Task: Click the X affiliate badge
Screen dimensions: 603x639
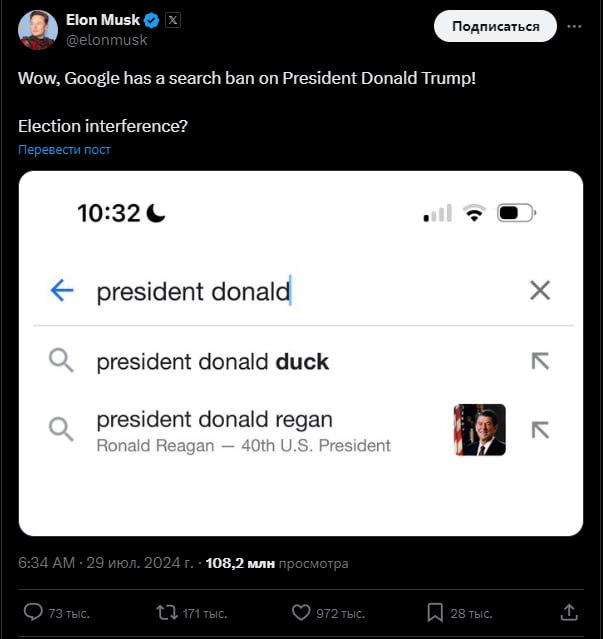Action: pyautogui.click(x=173, y=20)
